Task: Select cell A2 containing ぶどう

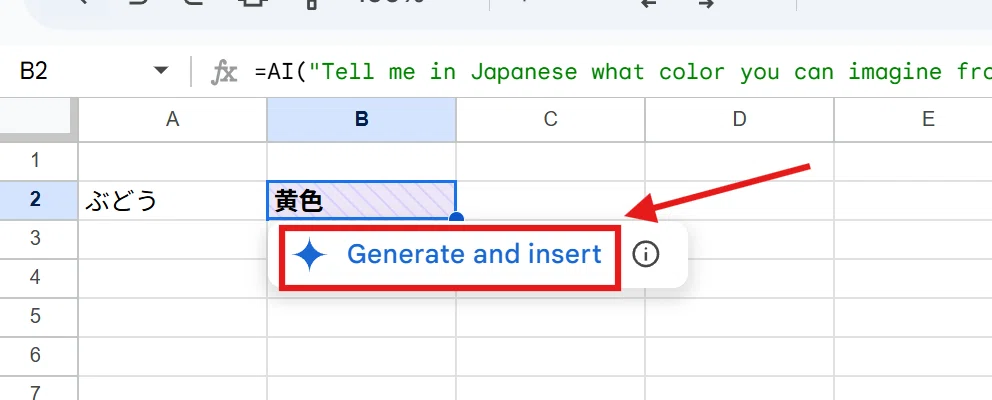Action: point(172,201)
